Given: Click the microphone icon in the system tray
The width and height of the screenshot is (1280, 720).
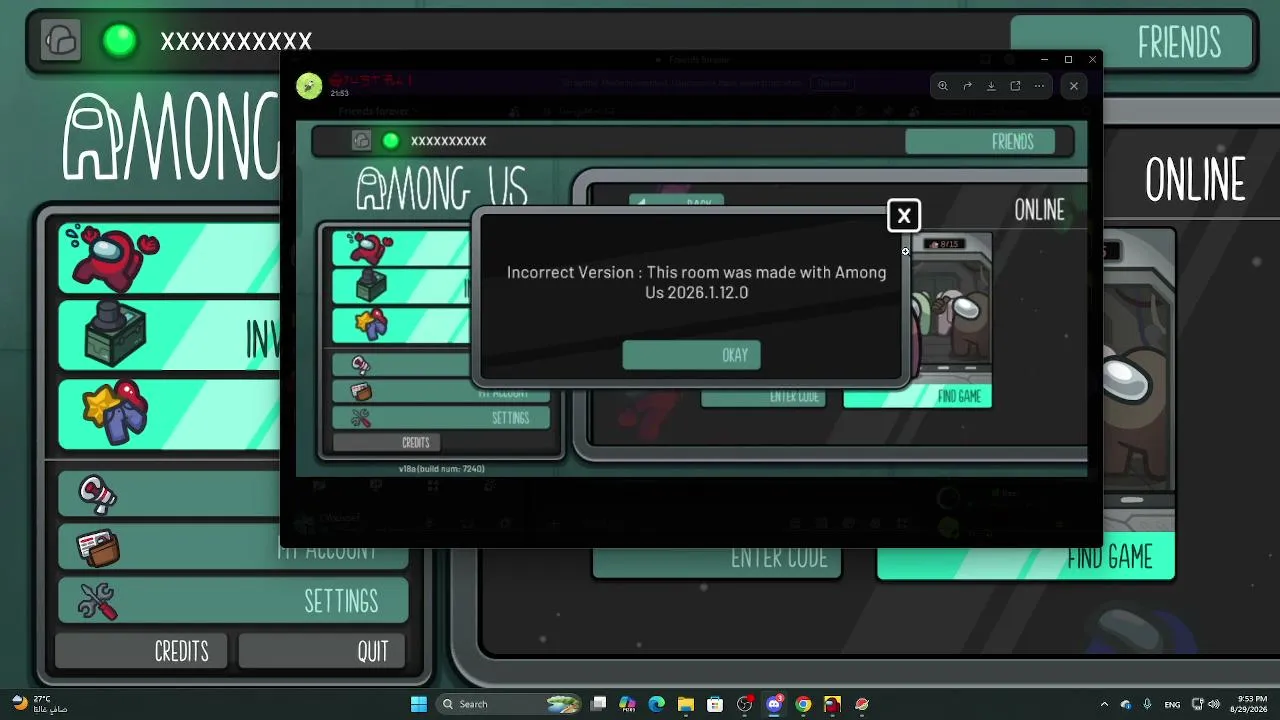Looking at the screenshot, I should [1147, 704].
